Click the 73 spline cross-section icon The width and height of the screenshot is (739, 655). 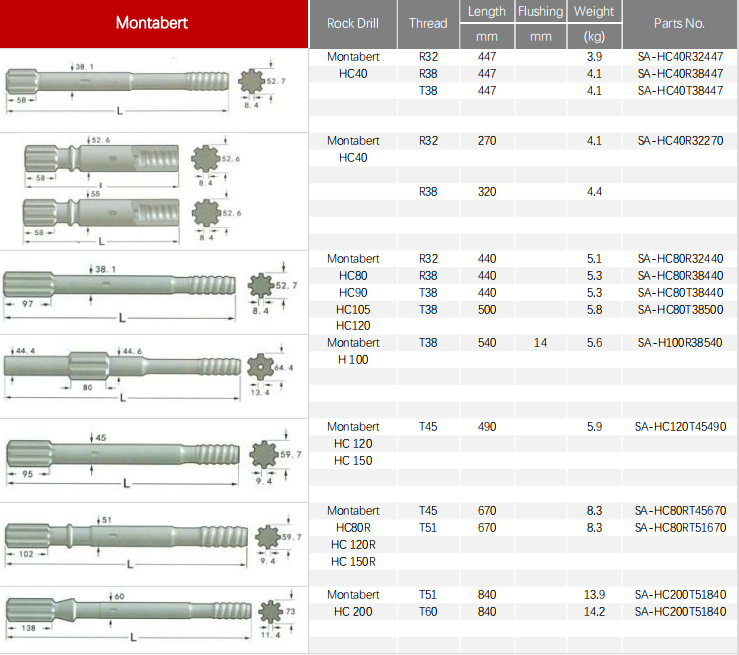[x=271, y=612]
